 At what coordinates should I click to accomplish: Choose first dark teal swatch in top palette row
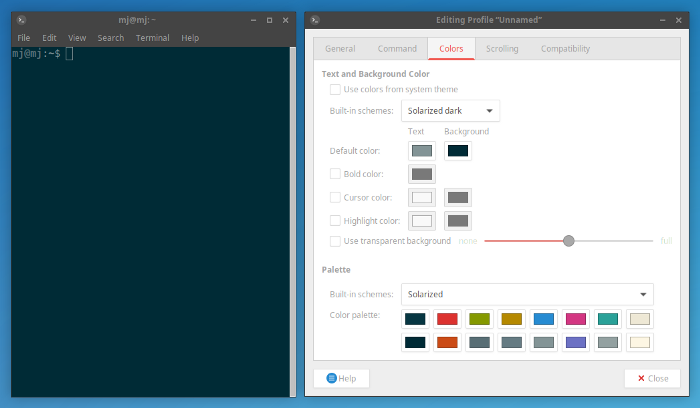pos(415,319)
